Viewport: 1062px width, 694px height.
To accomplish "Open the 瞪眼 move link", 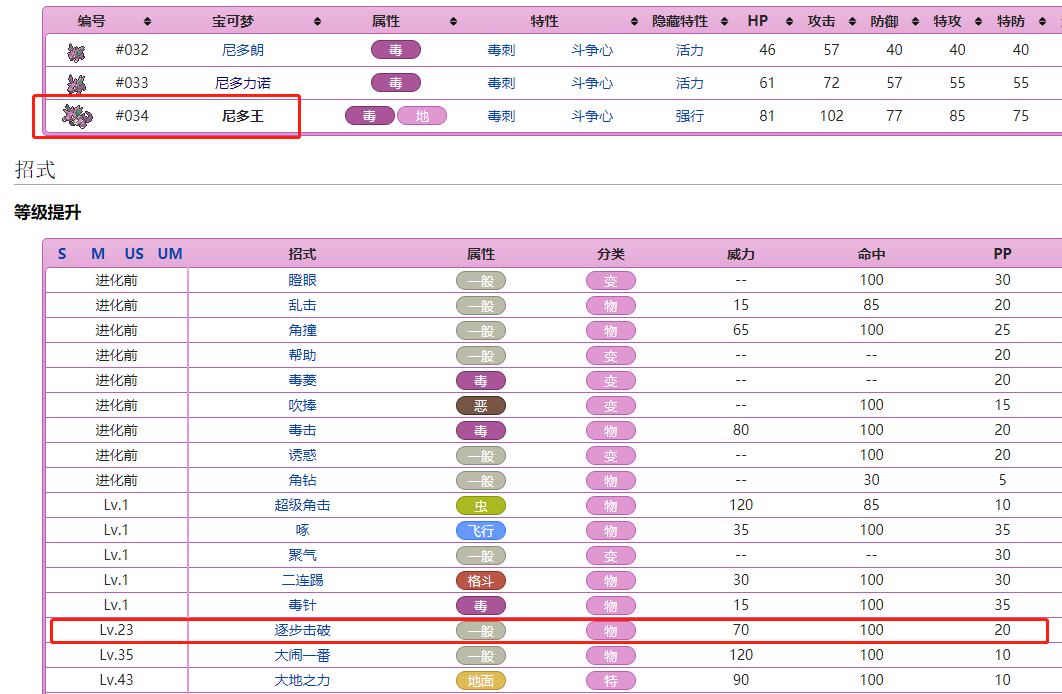I will pos(302,280).
